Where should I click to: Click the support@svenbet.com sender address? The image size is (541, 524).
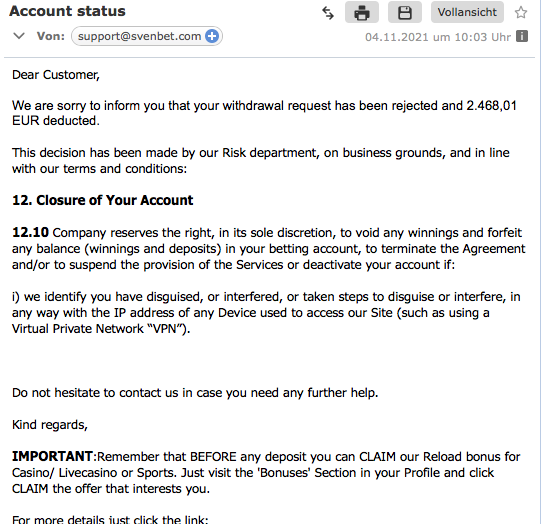coord(139,36)
